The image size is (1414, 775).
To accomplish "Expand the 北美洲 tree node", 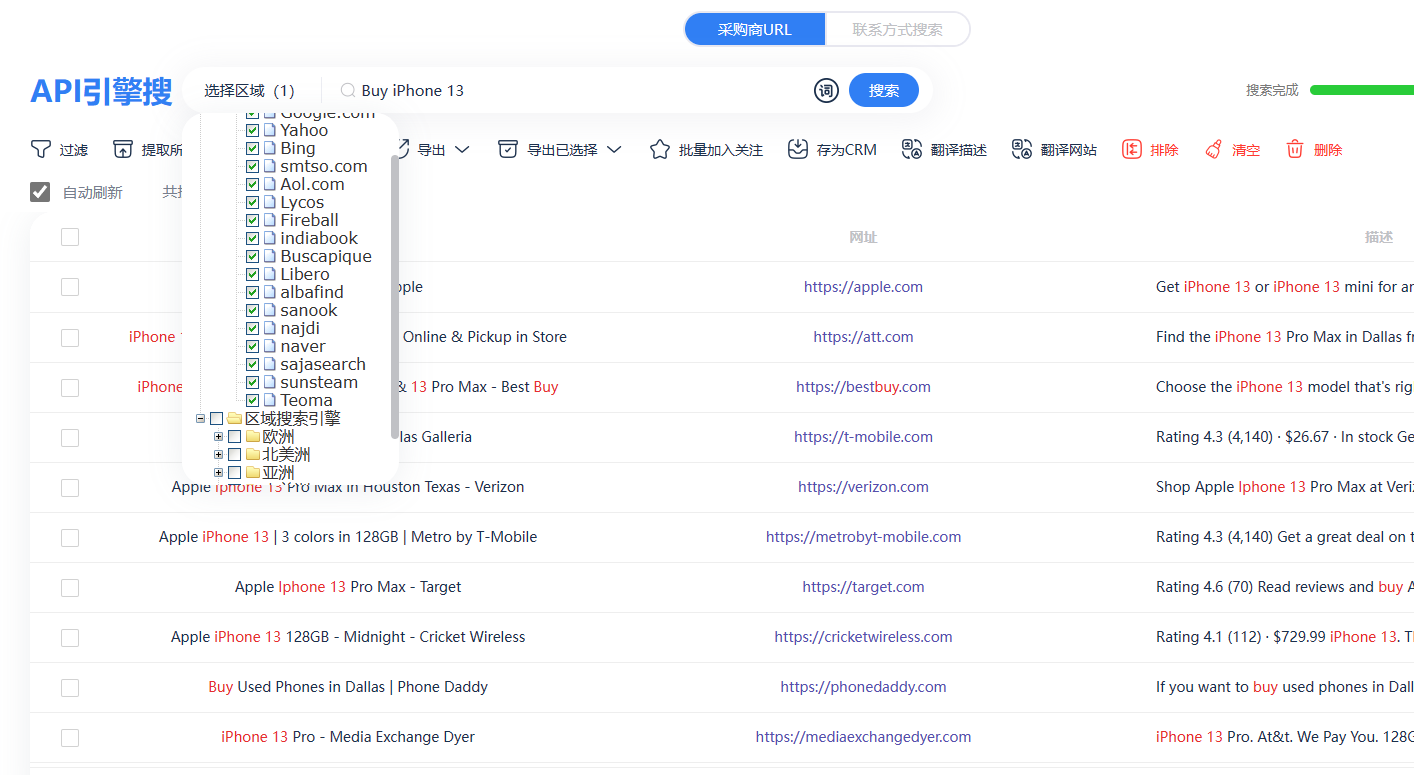I will pos(218,454).
